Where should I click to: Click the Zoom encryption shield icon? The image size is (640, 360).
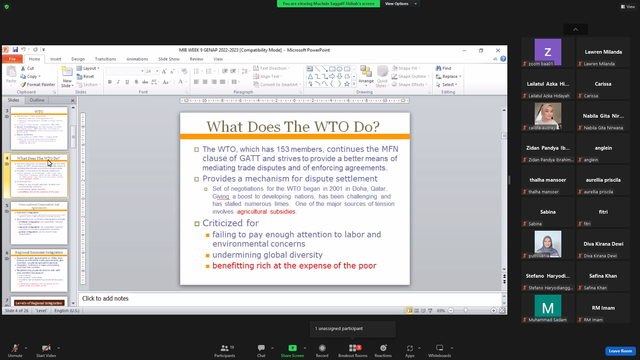coord(7,7)
